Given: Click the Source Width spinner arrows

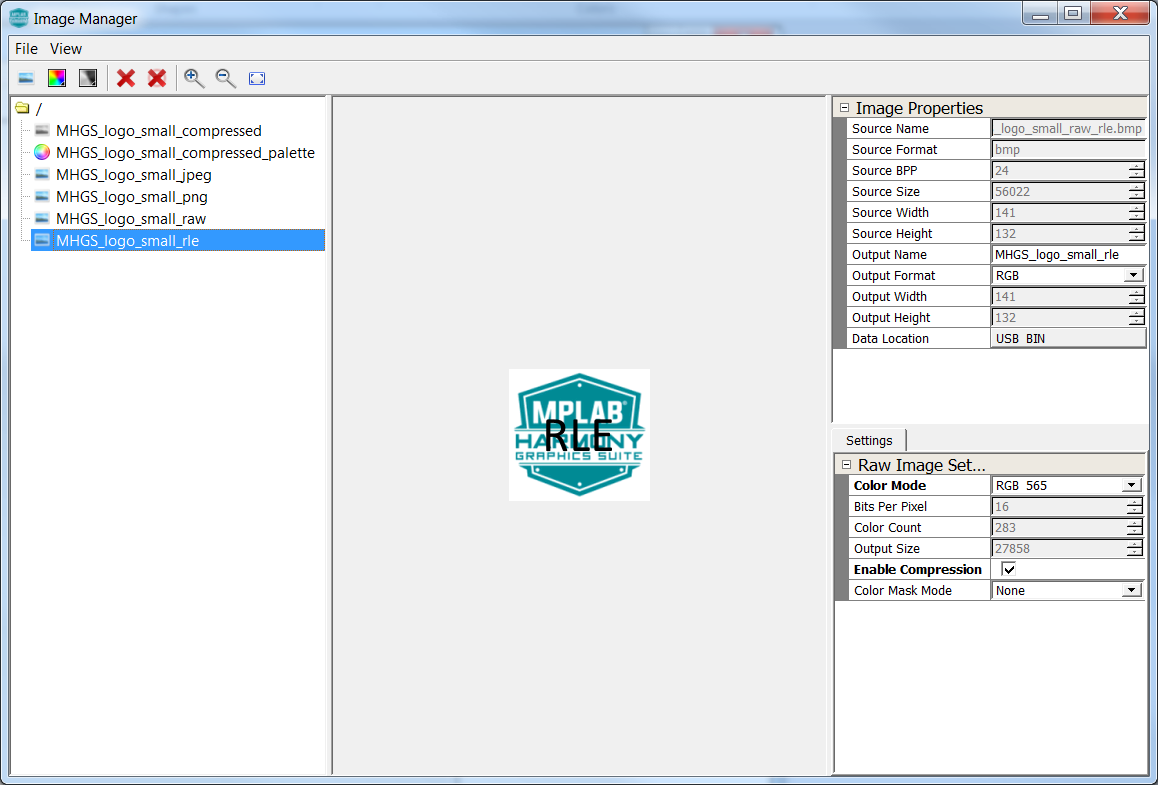Looking at the screenshot, I should click(1136, 213).
